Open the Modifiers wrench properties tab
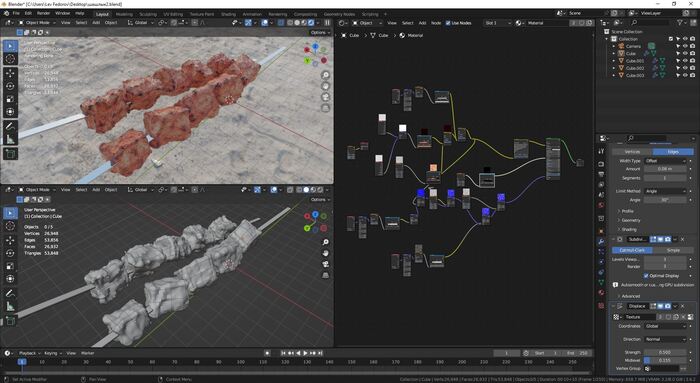Image resolution: width=700 pixels, height=383 pixels. click(601, 241)
